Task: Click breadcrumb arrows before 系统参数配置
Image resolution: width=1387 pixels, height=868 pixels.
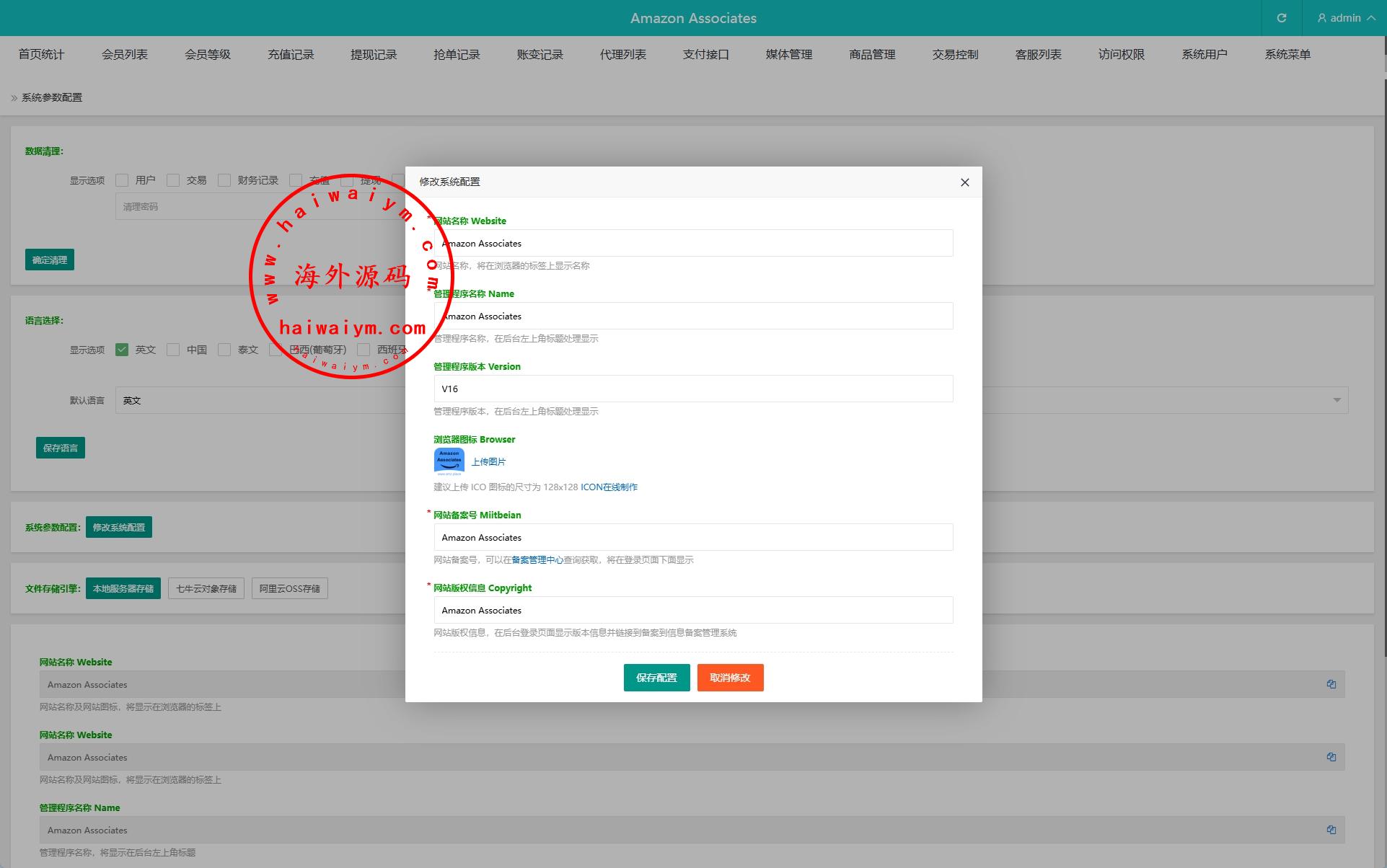Action: click(14, 98)
